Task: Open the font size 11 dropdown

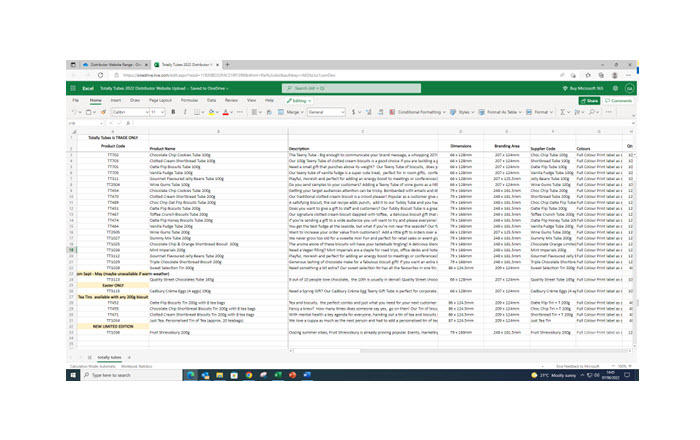Action: click(x=157, y=112)
